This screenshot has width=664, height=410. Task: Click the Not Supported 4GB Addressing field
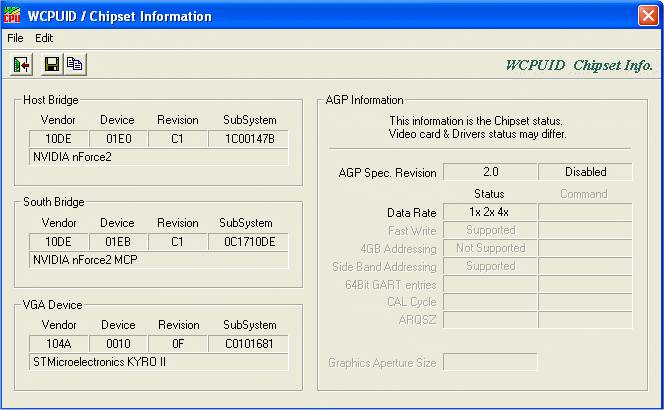point(490,248)
